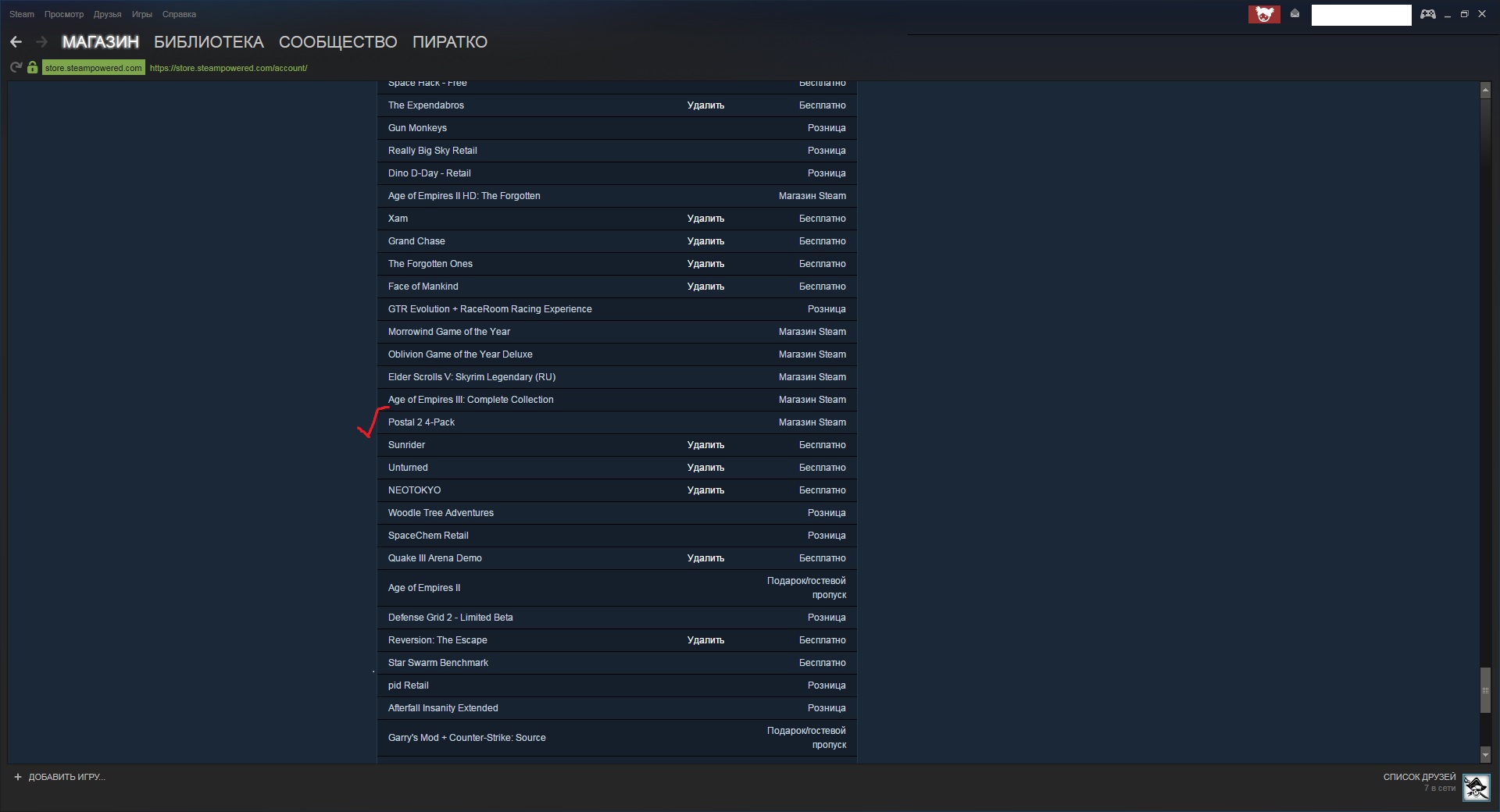Viewport: 1500px width, 812px height.
Task: Remove NEOTOKYO via Удалить
Action: 705,490
